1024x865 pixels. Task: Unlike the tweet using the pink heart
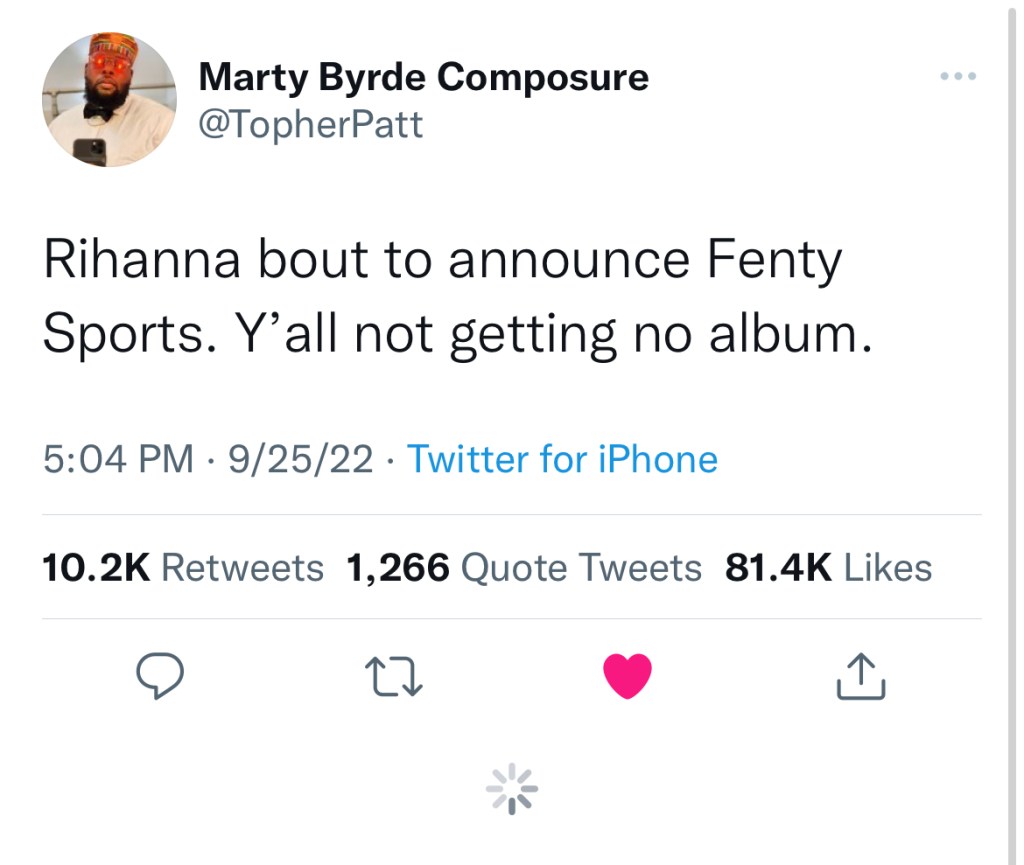pyautogui.click(x=628, y=676)
